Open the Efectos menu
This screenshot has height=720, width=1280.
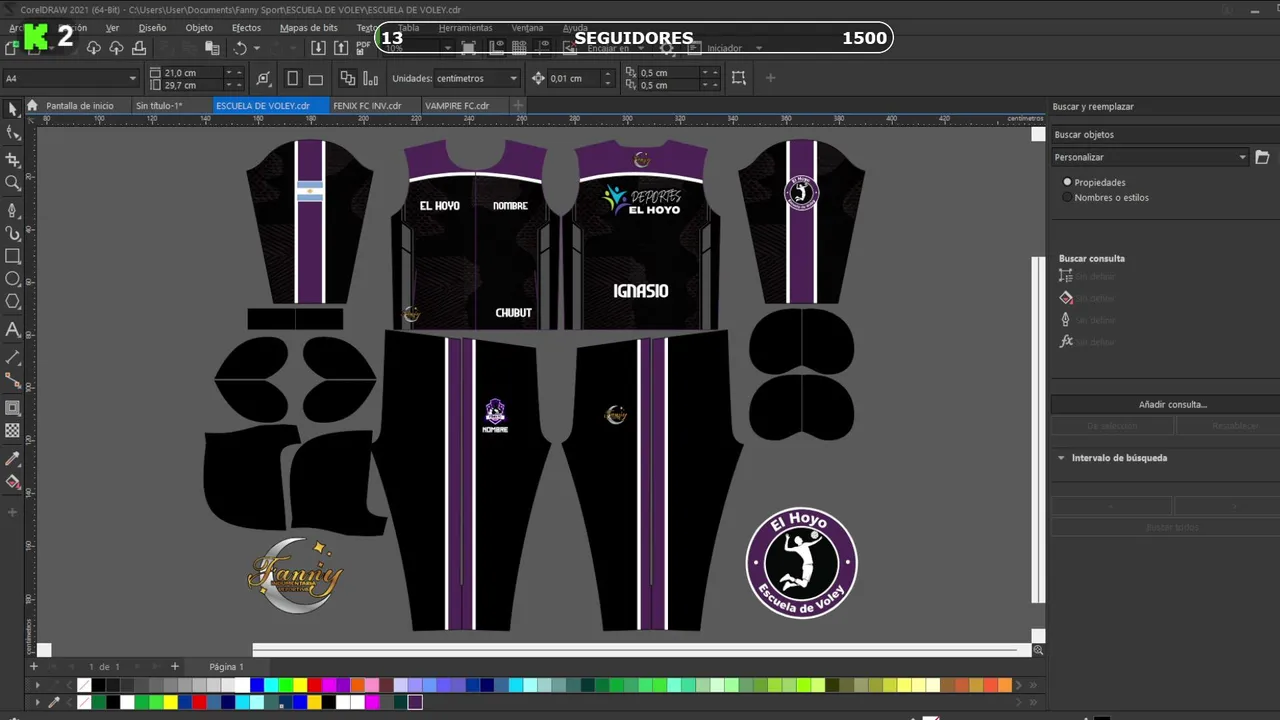[246, 28]
